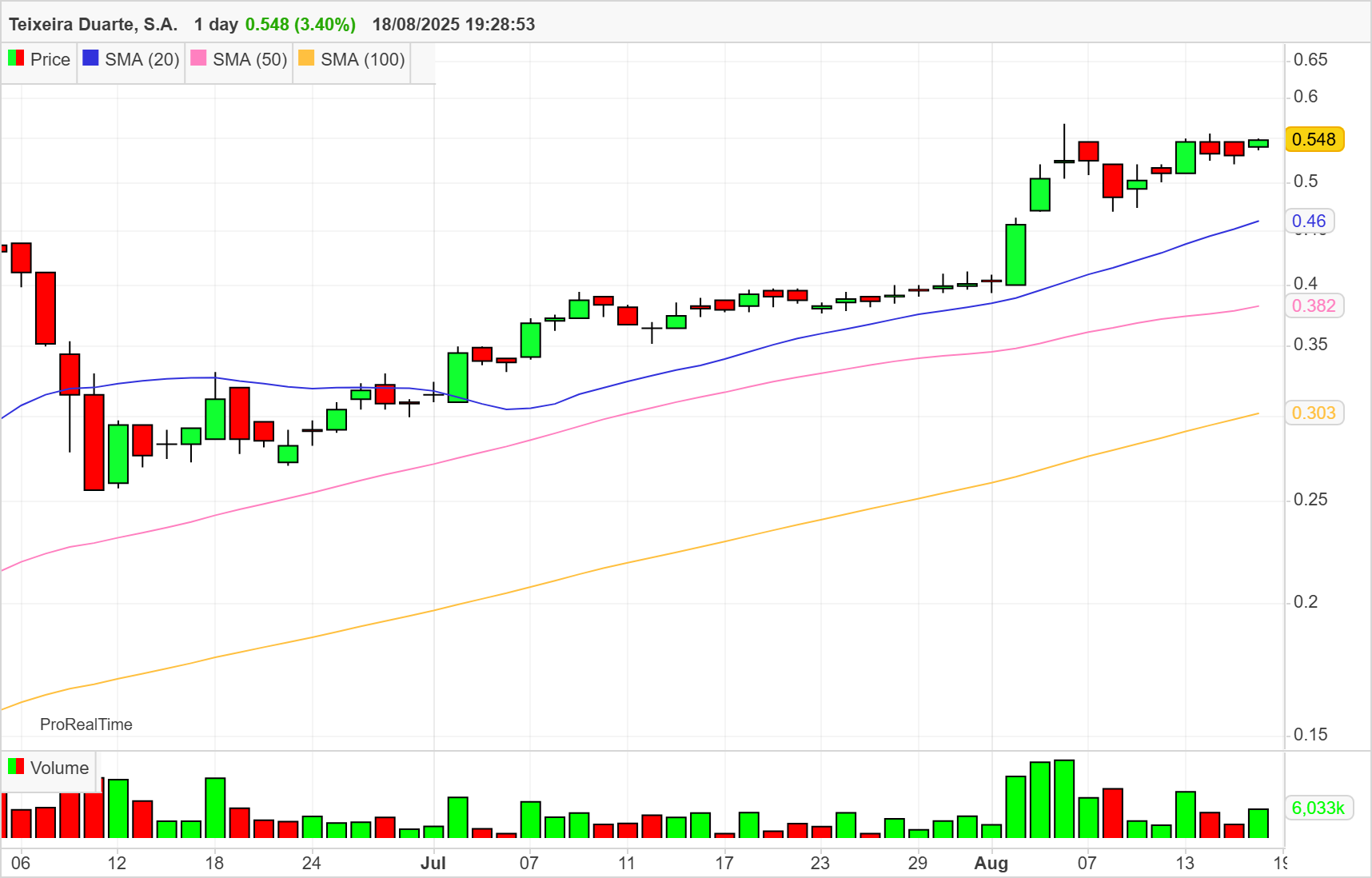Click the '11' date label on time axis
1372x878 pixels.
pos(627,864)
